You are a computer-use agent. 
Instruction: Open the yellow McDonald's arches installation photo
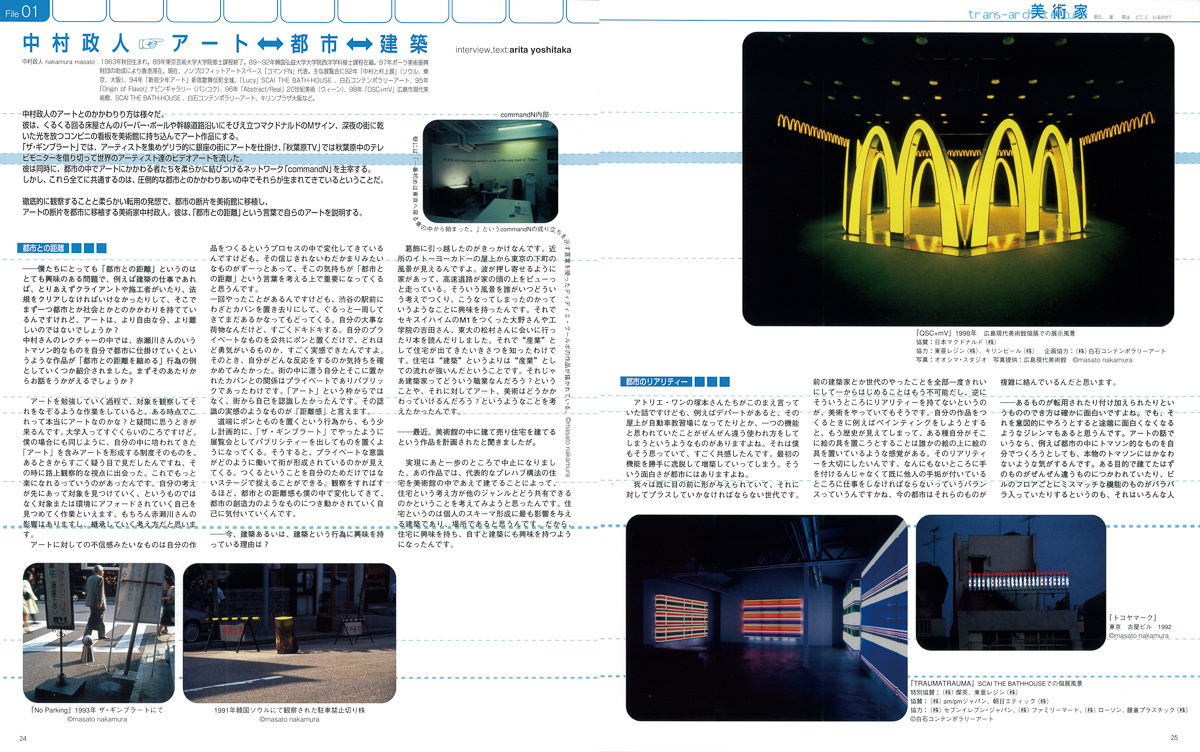(958, 178)
